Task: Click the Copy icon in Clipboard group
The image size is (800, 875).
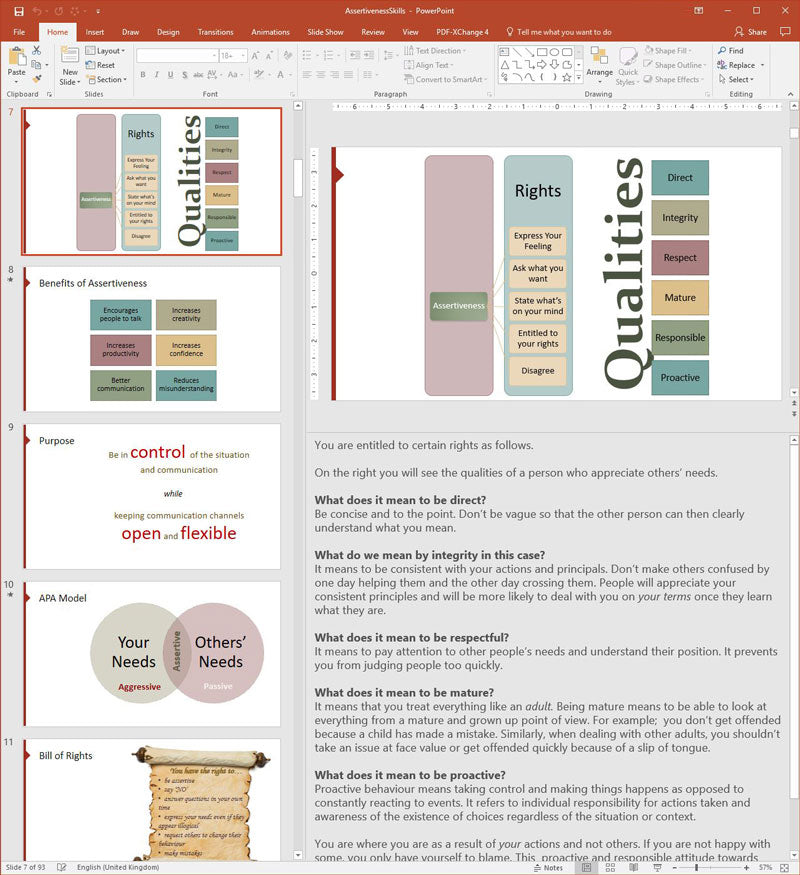Action: tap(36, 65)
